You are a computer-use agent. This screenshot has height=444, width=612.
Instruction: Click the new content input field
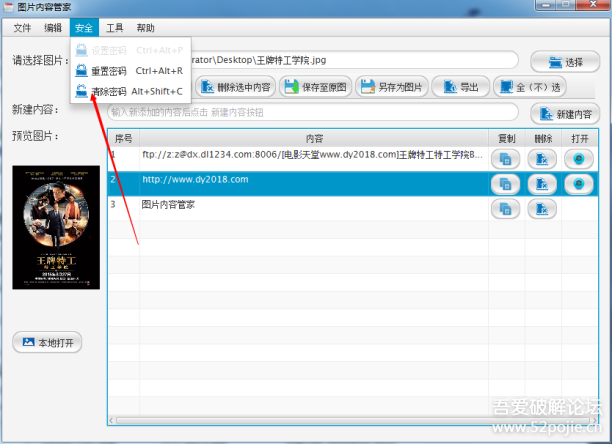point(313,112)
